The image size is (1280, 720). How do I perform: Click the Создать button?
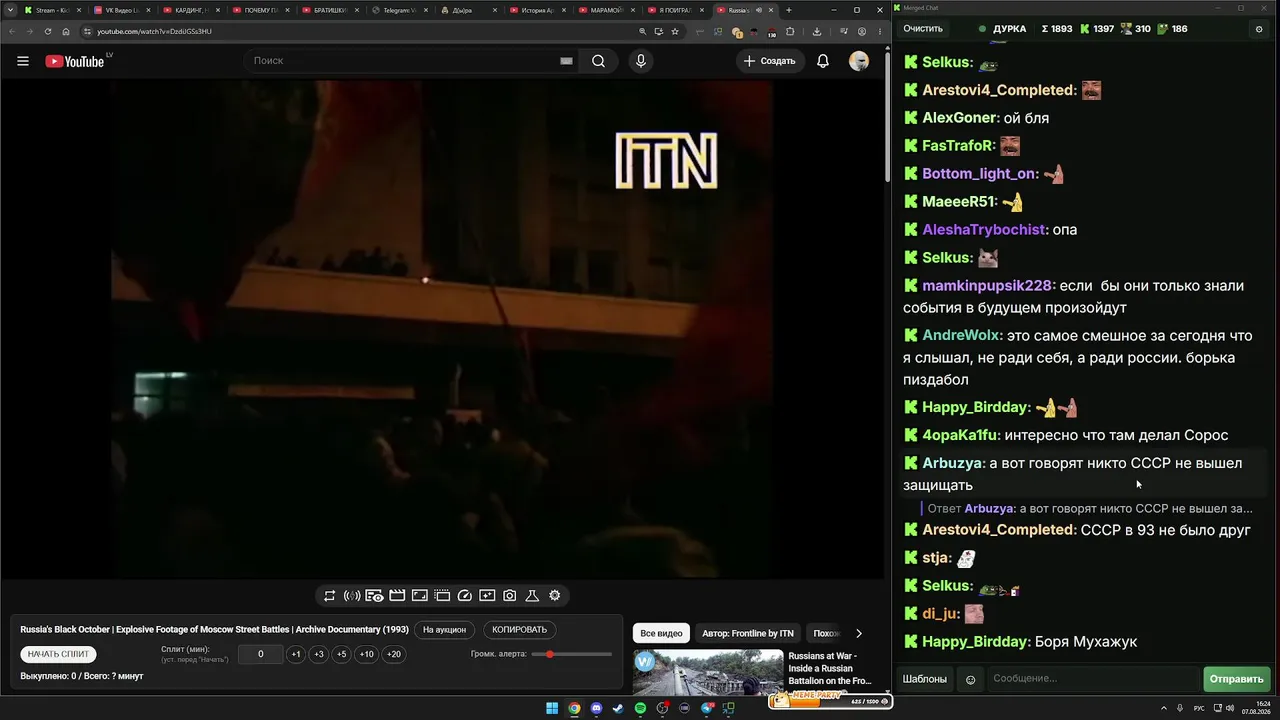[769, 61]
